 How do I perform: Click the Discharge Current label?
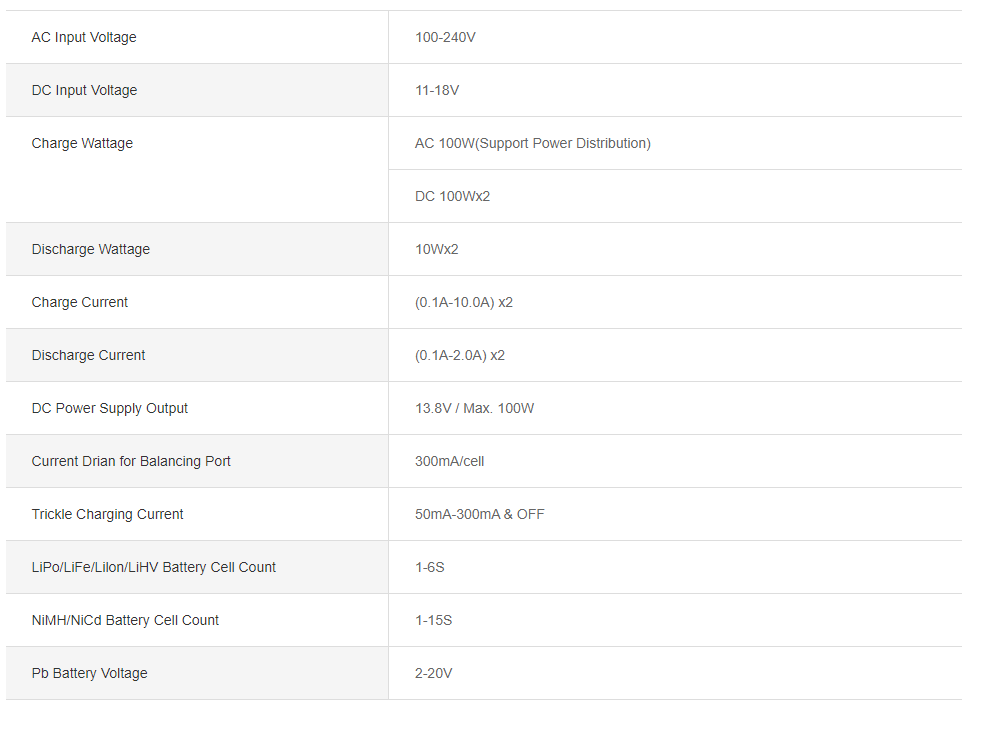point(88,355)
